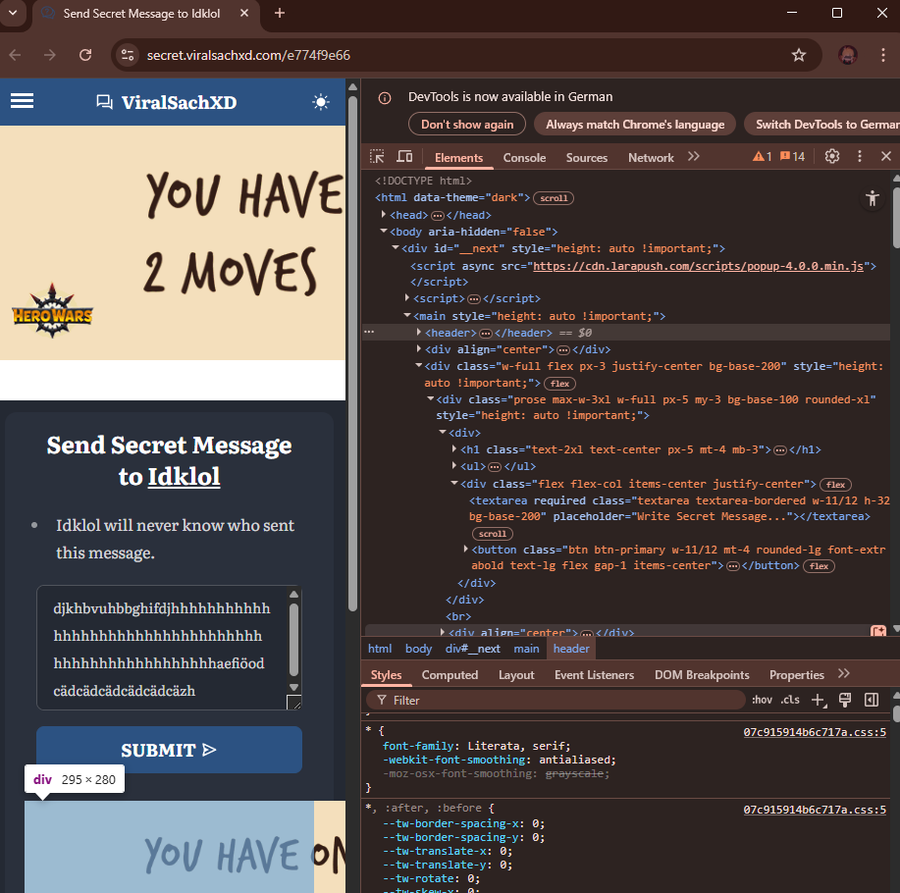Image resolution: width=900 pixels, height=893 pixels.
Task: Collapse the main element node
Action: [x=407, y=316]
